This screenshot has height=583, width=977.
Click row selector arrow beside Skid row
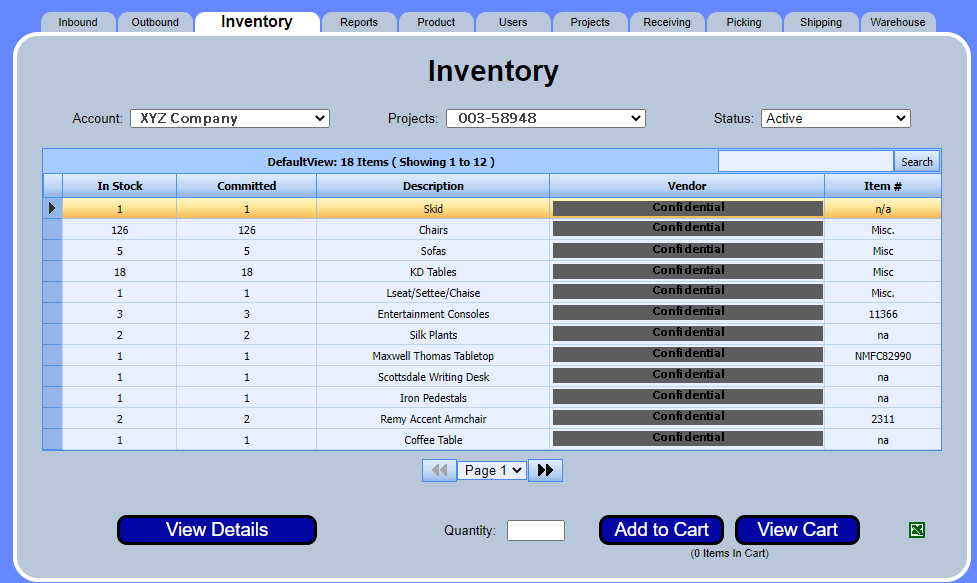click(52, 209)
